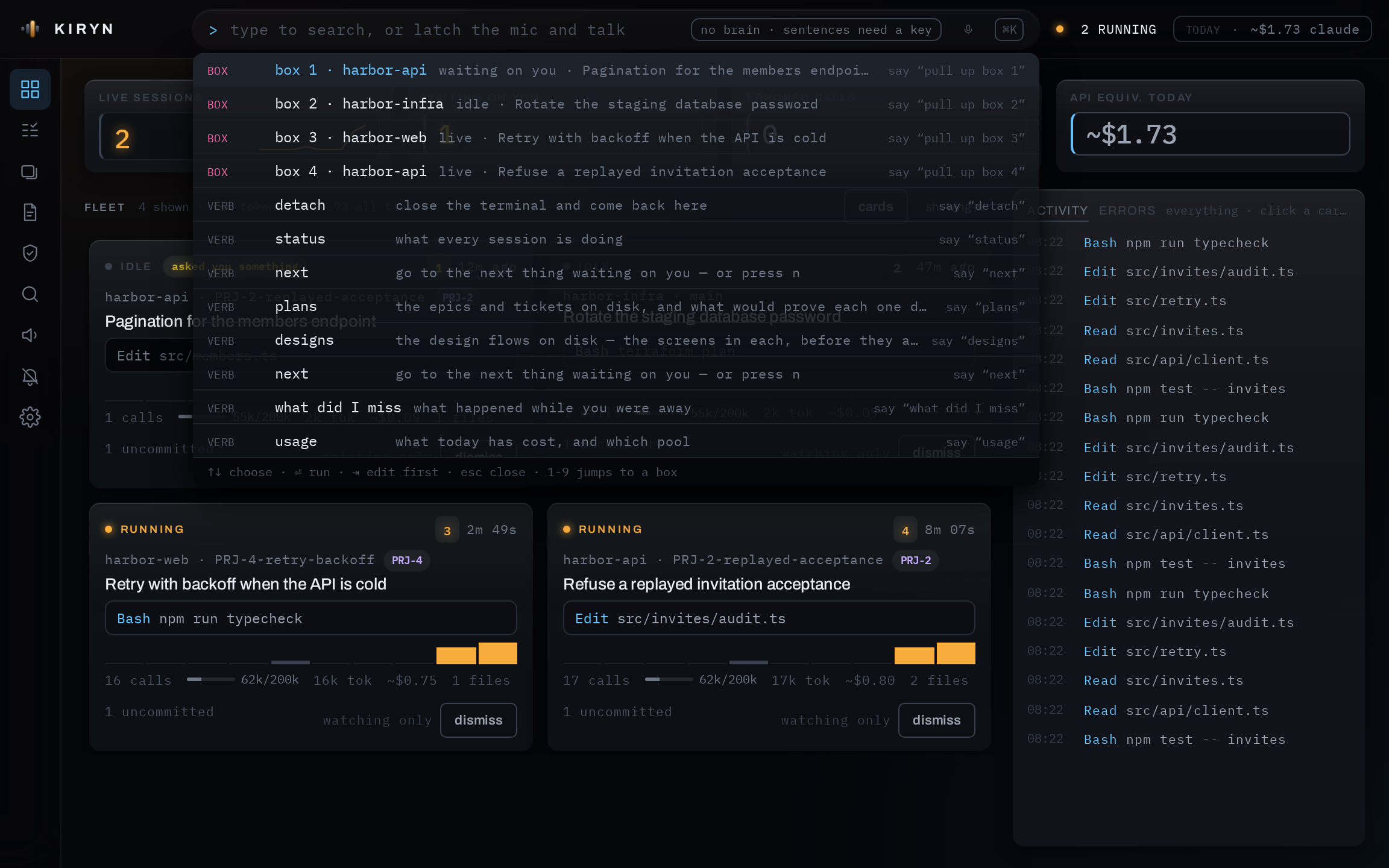Open the document icon in sidebar
This screenshot has width=1389, height=868.
[30, 212]
